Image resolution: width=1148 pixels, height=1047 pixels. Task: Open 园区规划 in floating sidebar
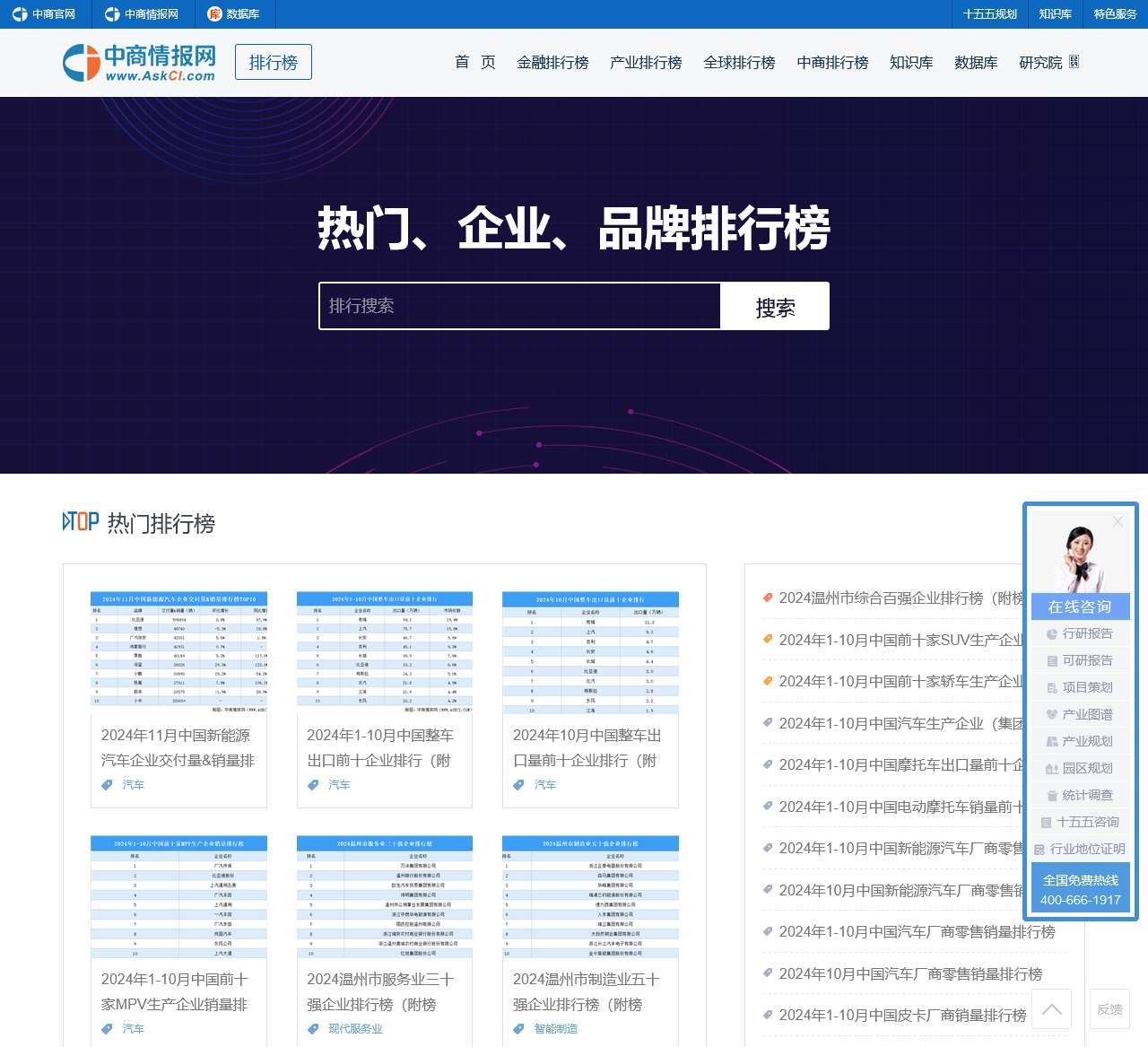pos(1080,768)
